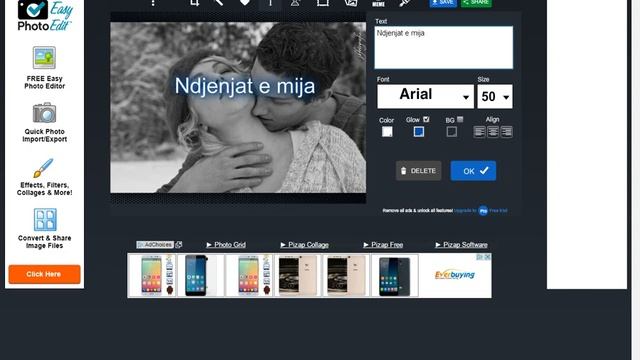This screenshot has height=360, width=640.
Task: Click the Upgrade to Pro link
Action: pyautogui.click(x=465, y=211)
